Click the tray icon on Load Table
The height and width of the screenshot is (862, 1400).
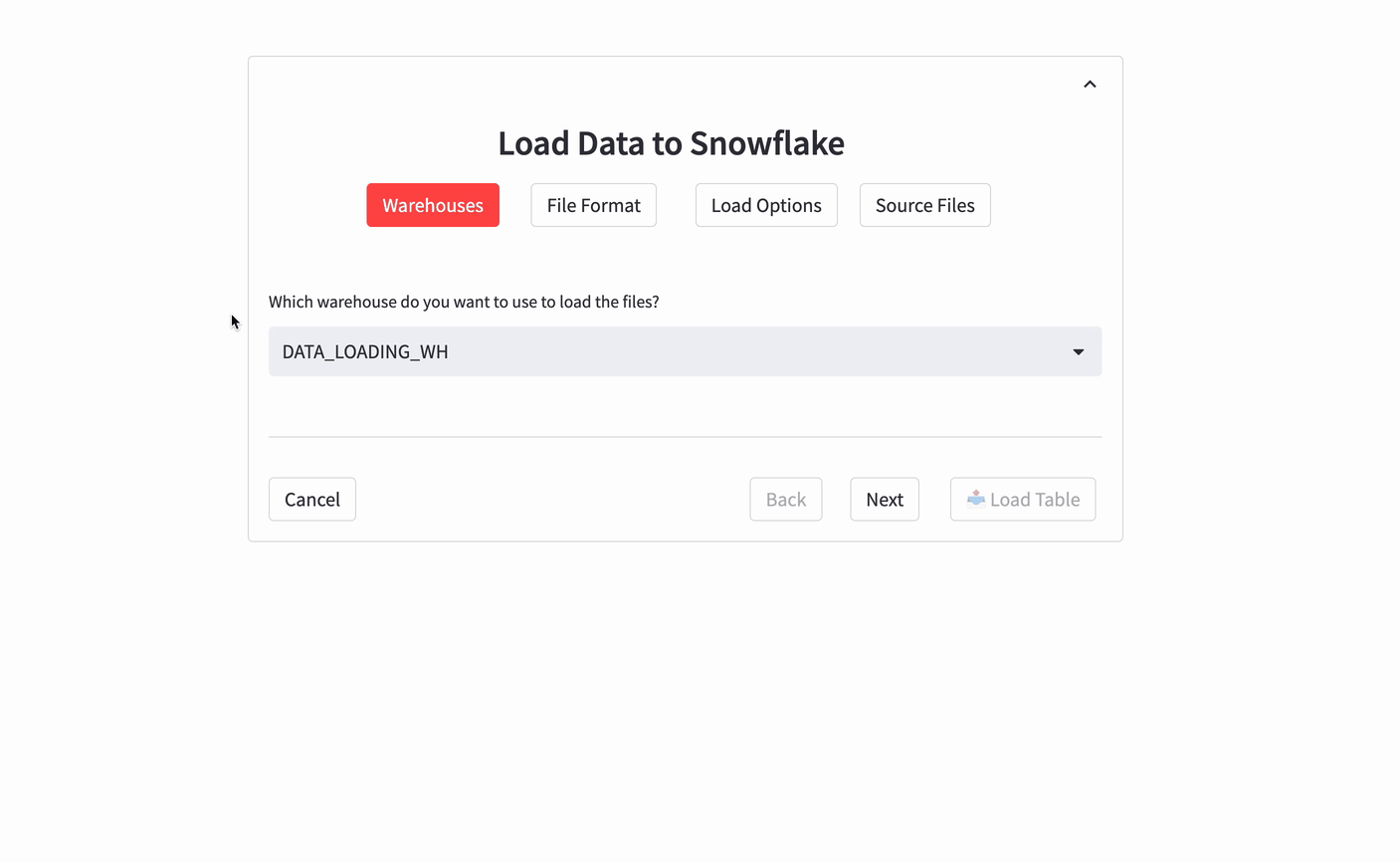[x=975, y=499]
